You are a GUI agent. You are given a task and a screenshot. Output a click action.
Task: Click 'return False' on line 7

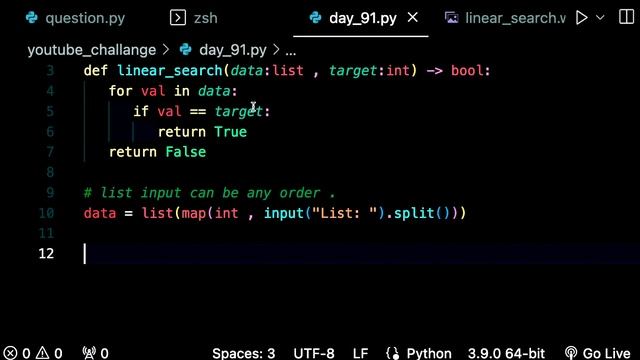(x=158, y=152)
